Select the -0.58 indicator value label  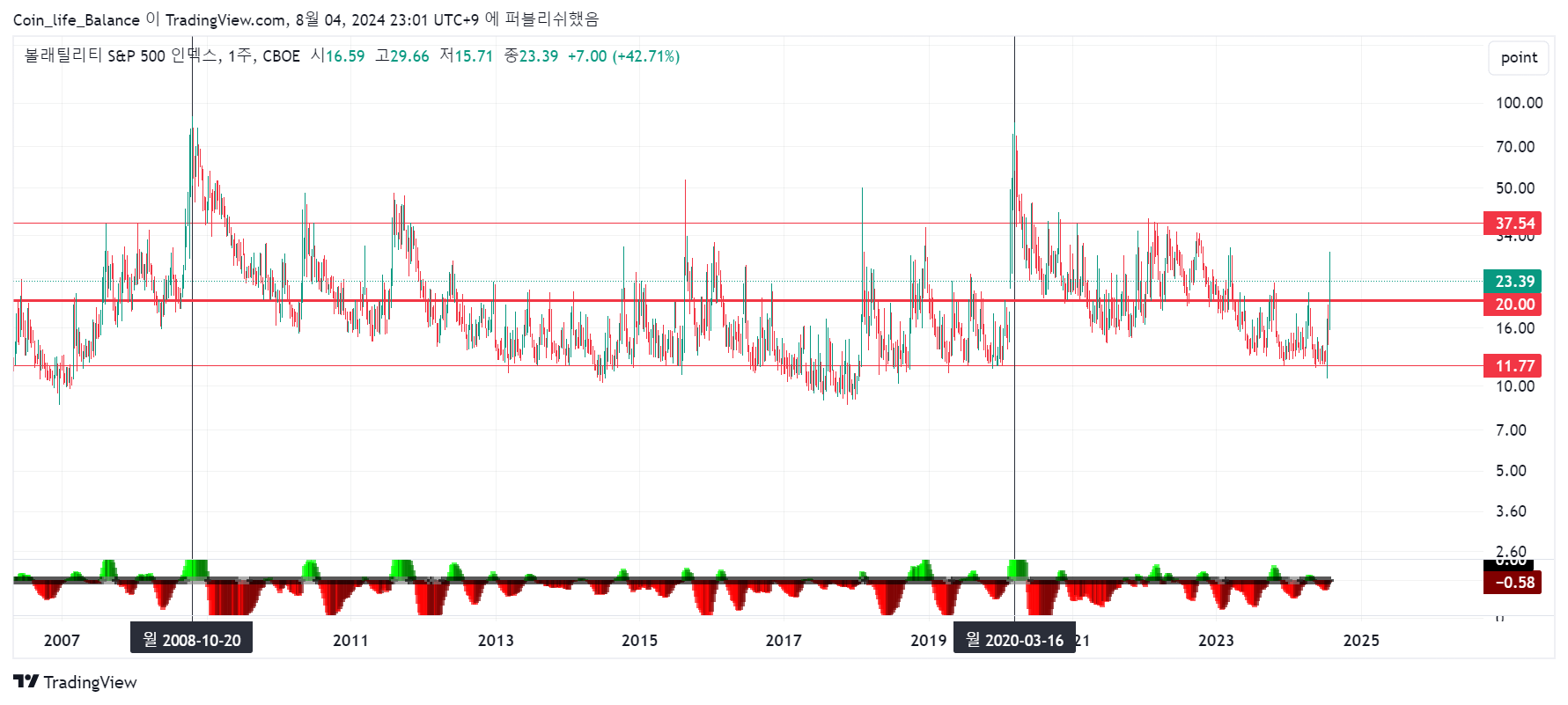(x=1513, y=583)
